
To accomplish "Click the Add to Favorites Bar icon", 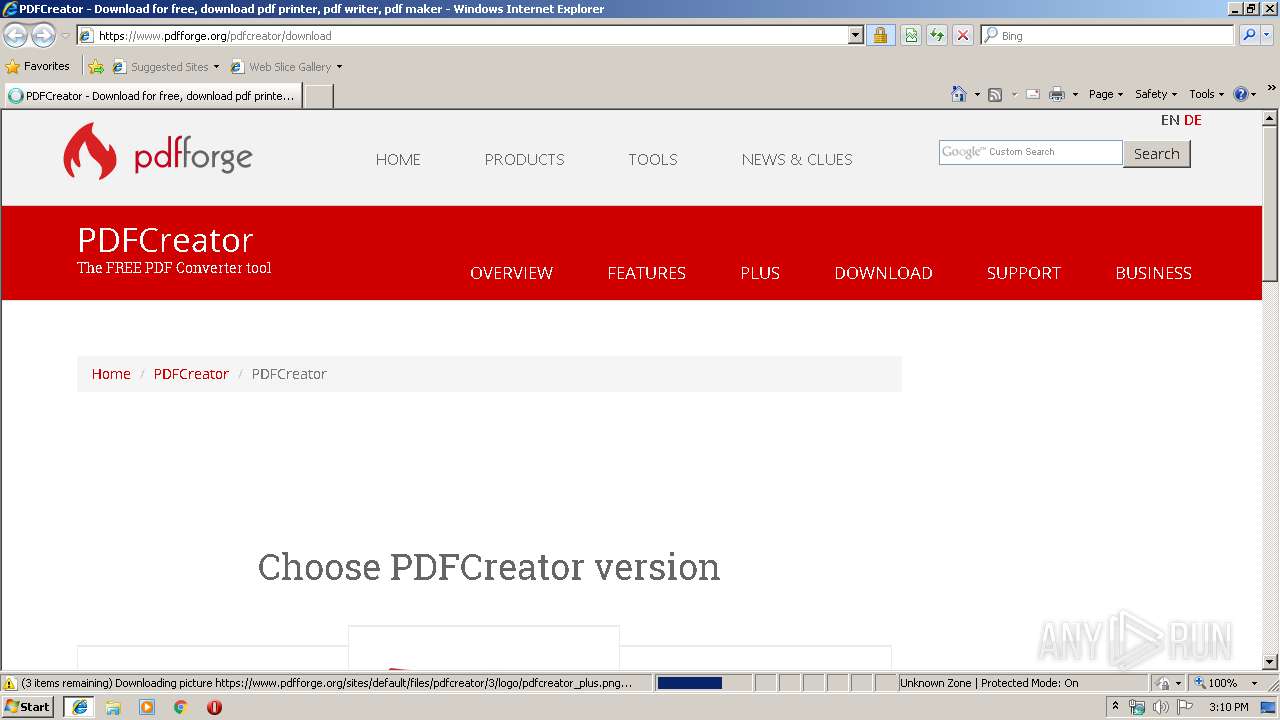I will point(96,67).
